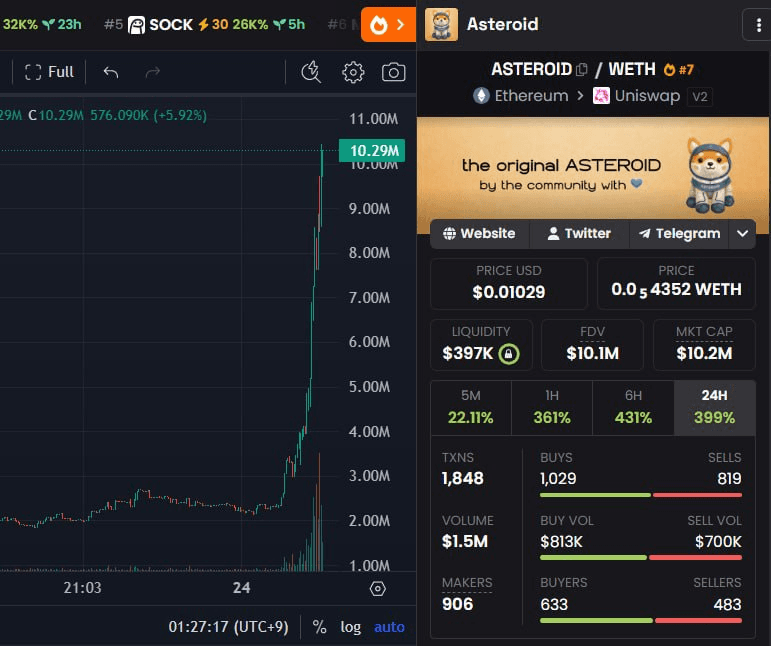Click the MKT CAP $10.2M box
Screen dimensions: 771x646
pos(704,345)
